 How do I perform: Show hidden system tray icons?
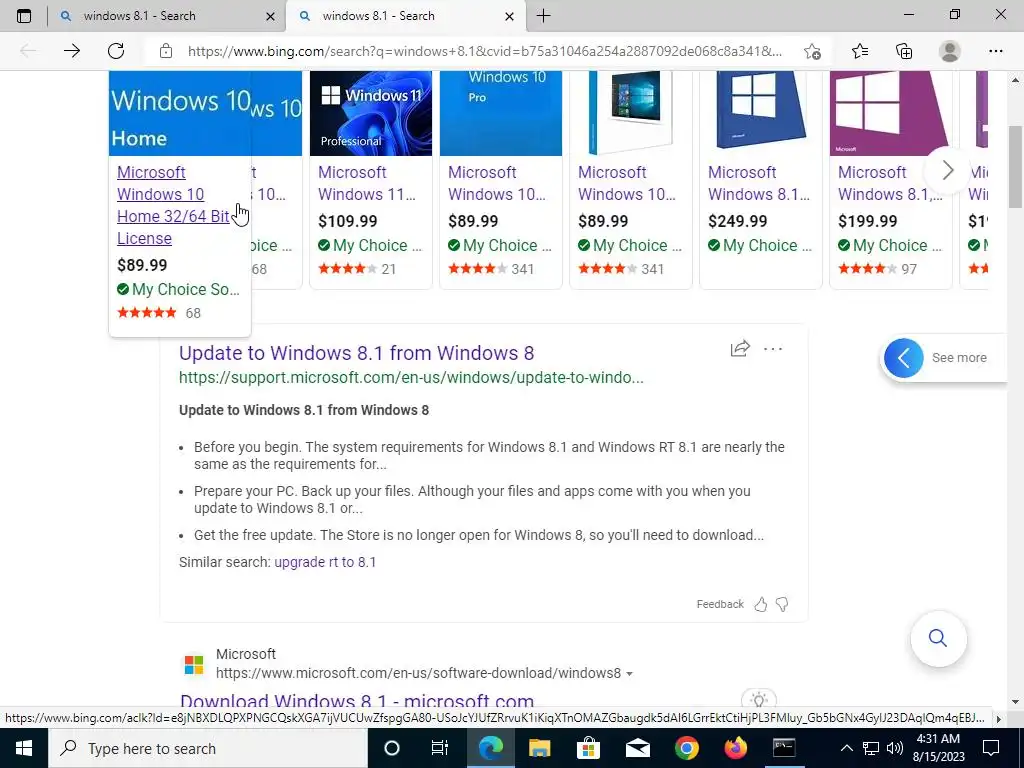pyautogui.click(x=846, y=748)
